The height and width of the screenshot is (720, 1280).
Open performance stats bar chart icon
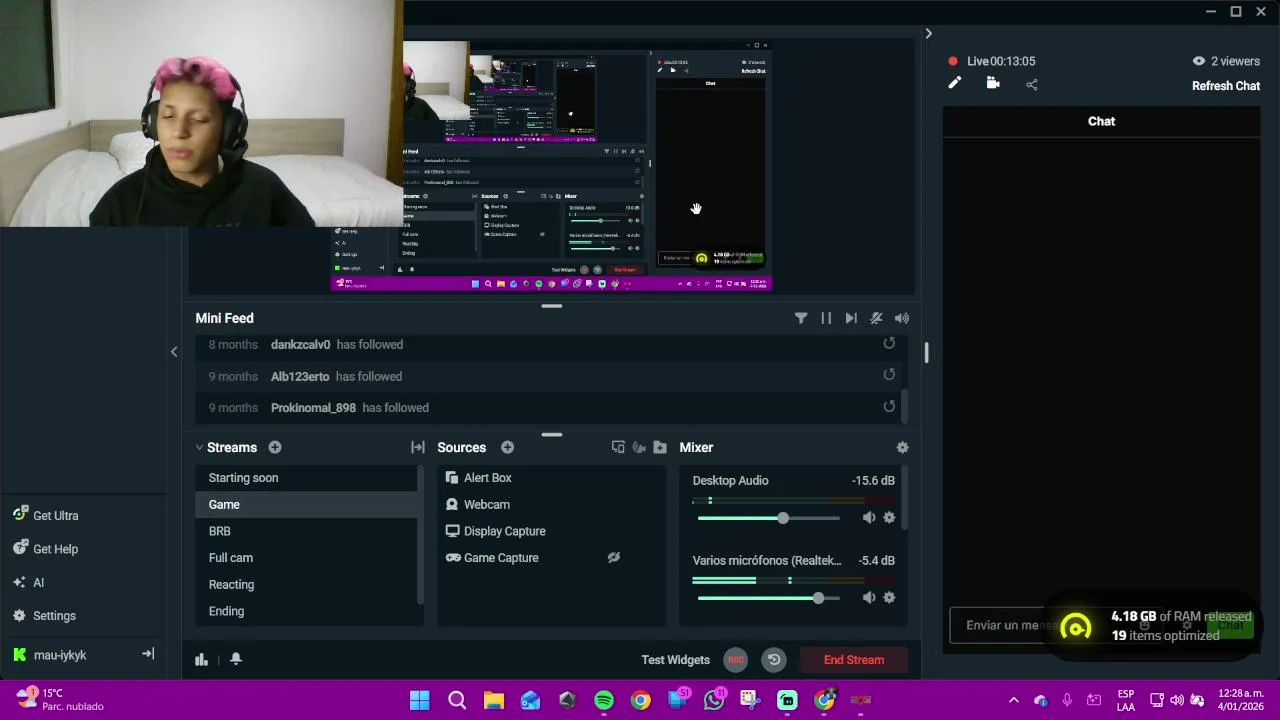pos(201,659)
